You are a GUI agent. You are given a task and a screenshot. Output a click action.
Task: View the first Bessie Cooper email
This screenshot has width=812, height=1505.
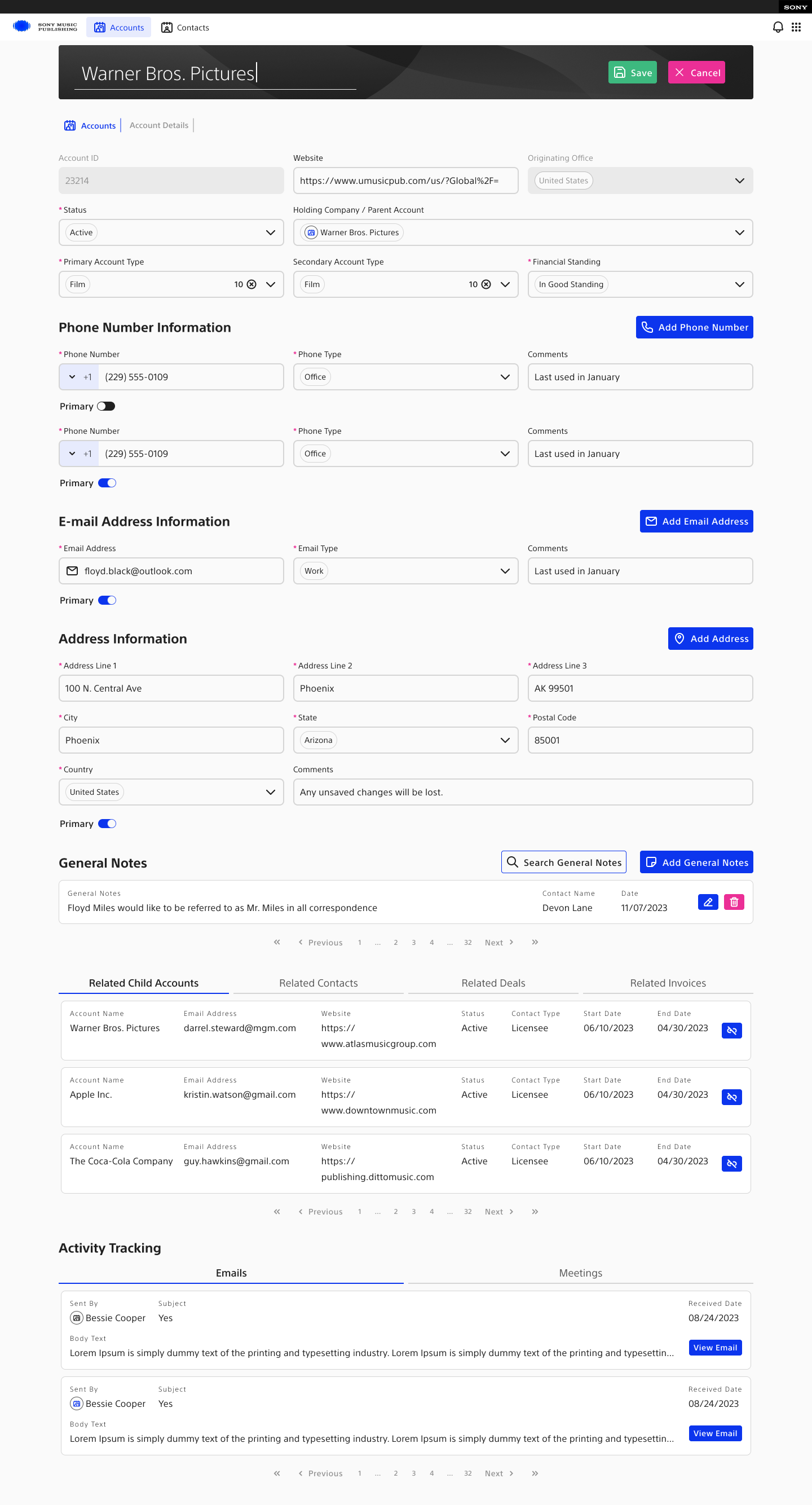tap(715, 1347)
